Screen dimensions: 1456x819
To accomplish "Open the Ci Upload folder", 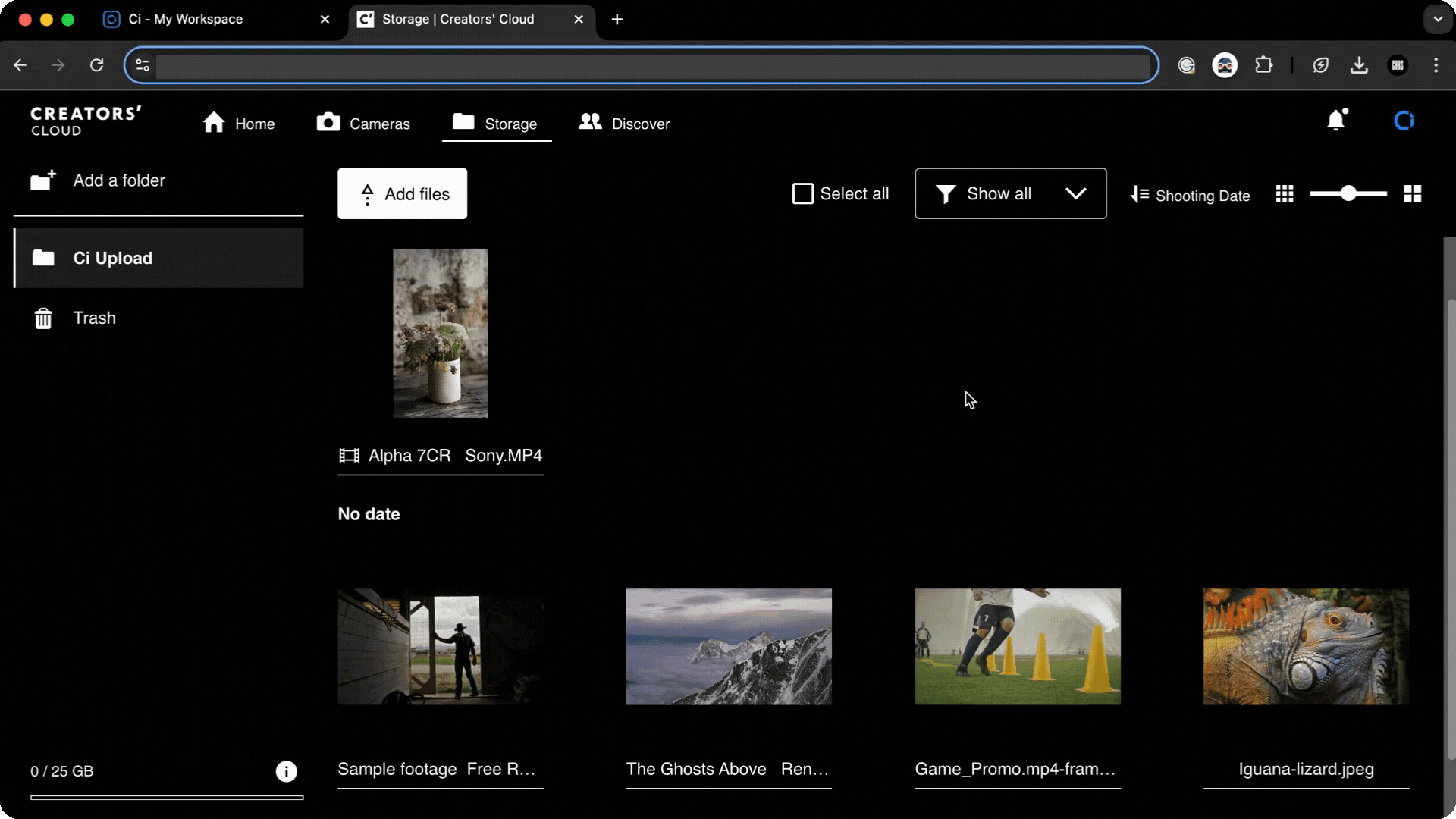I will (159, 258).
